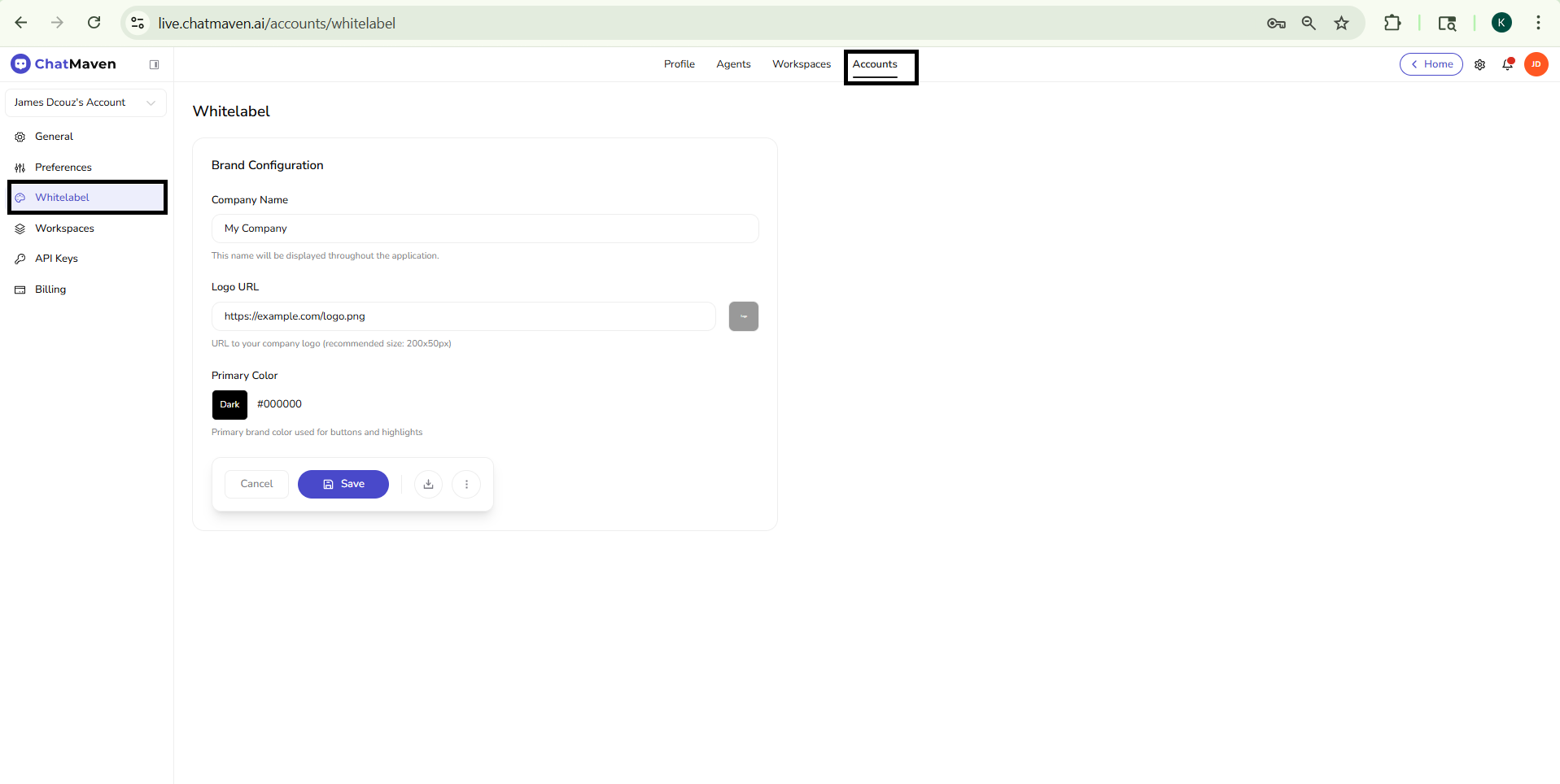The width and height of the screenshot is (1560, 784).
Task: Open the three-dot more options menu
Action: tap(466, 485)
